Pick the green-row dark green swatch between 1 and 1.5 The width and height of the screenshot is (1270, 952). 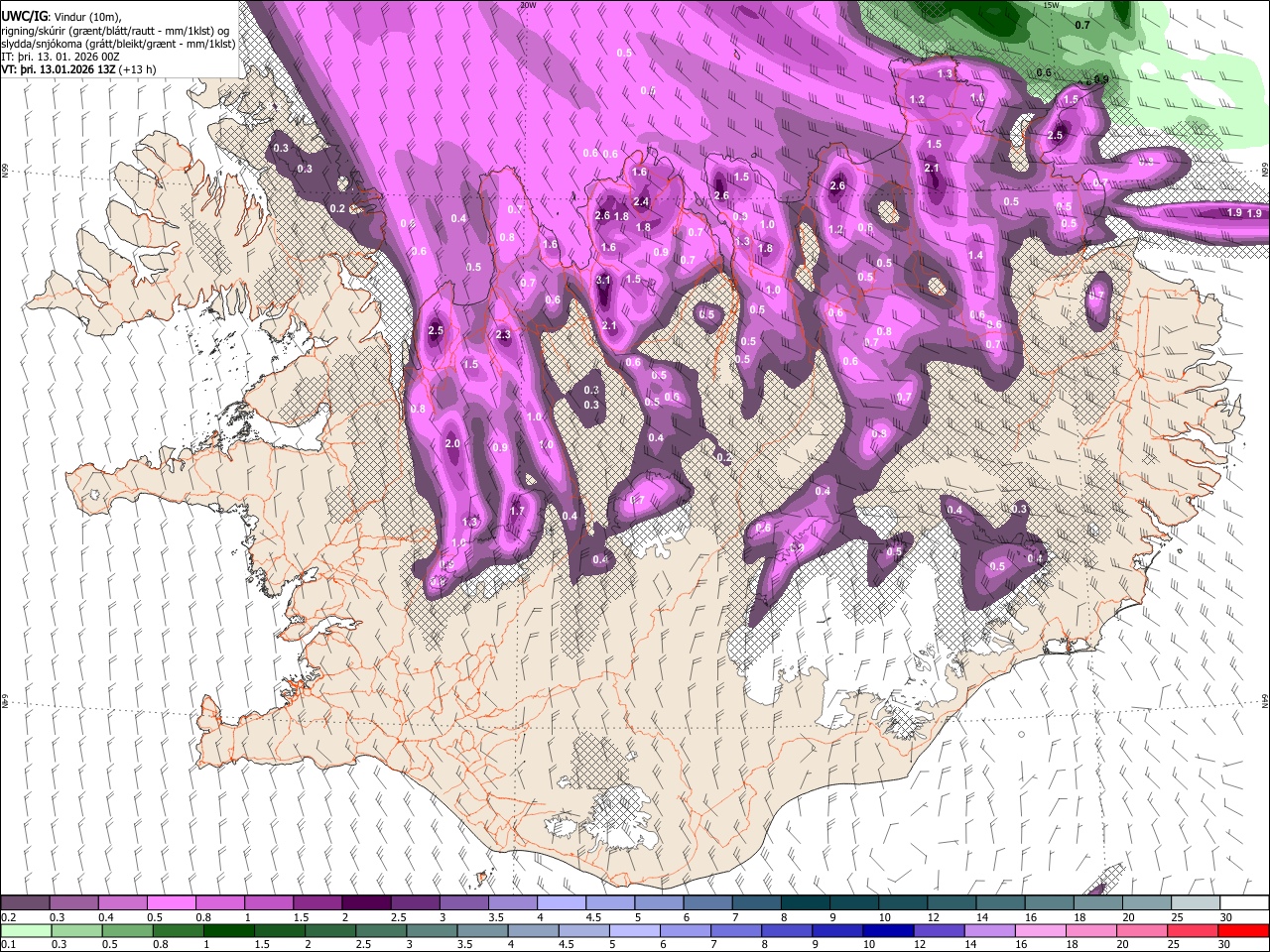click(x=227, y=931)
